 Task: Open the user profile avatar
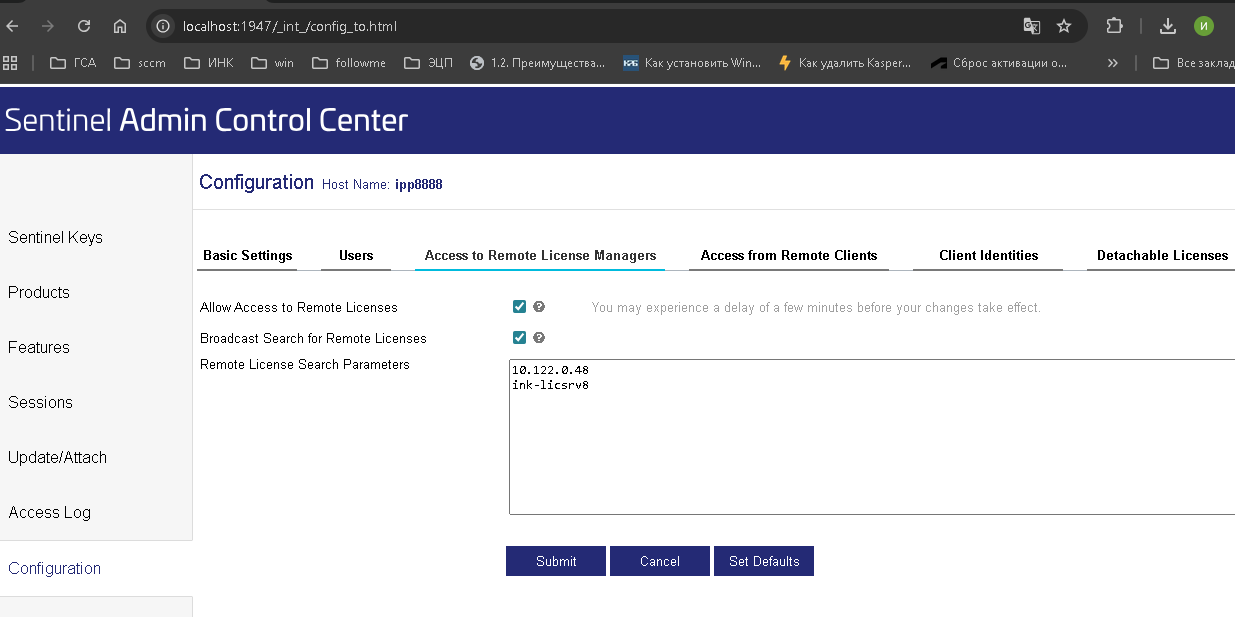coord(1204,26)
